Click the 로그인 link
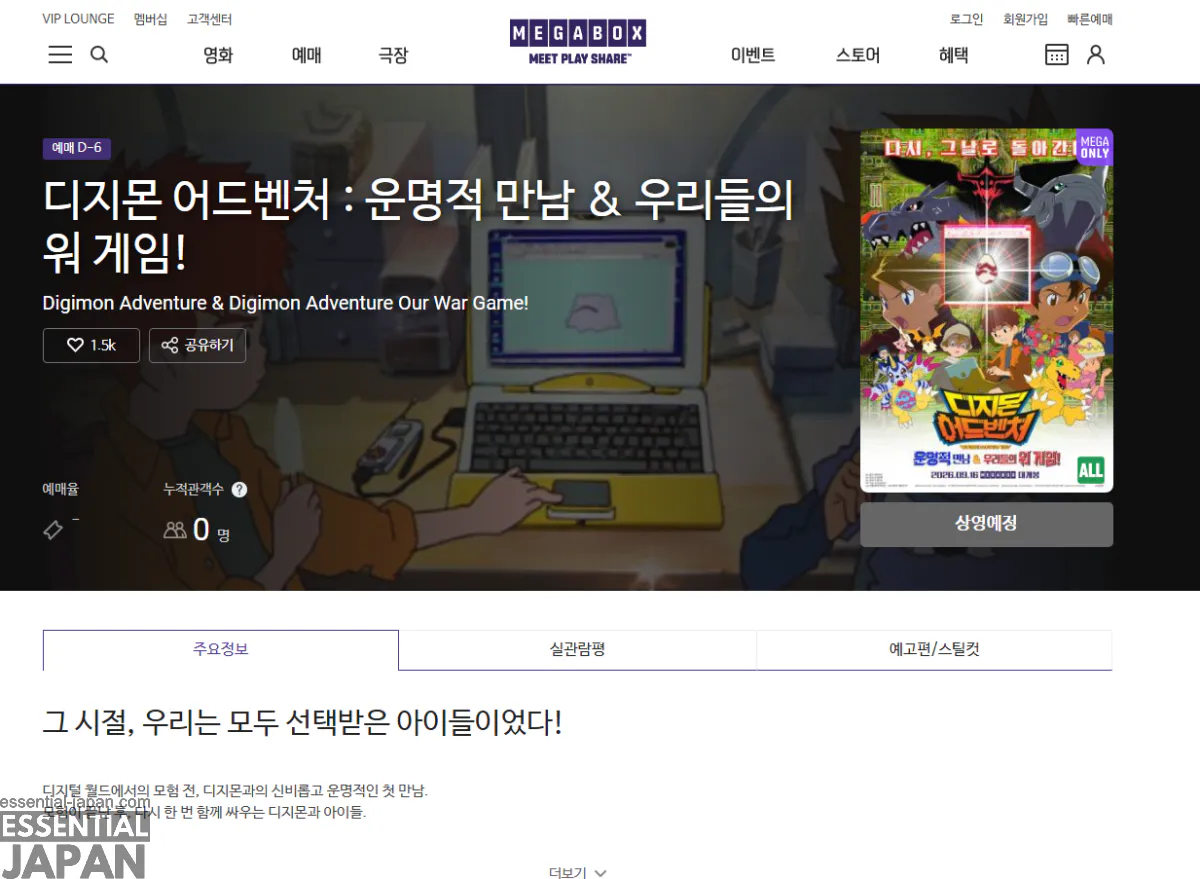1200x879 pixels. click(x=966, y=19)
